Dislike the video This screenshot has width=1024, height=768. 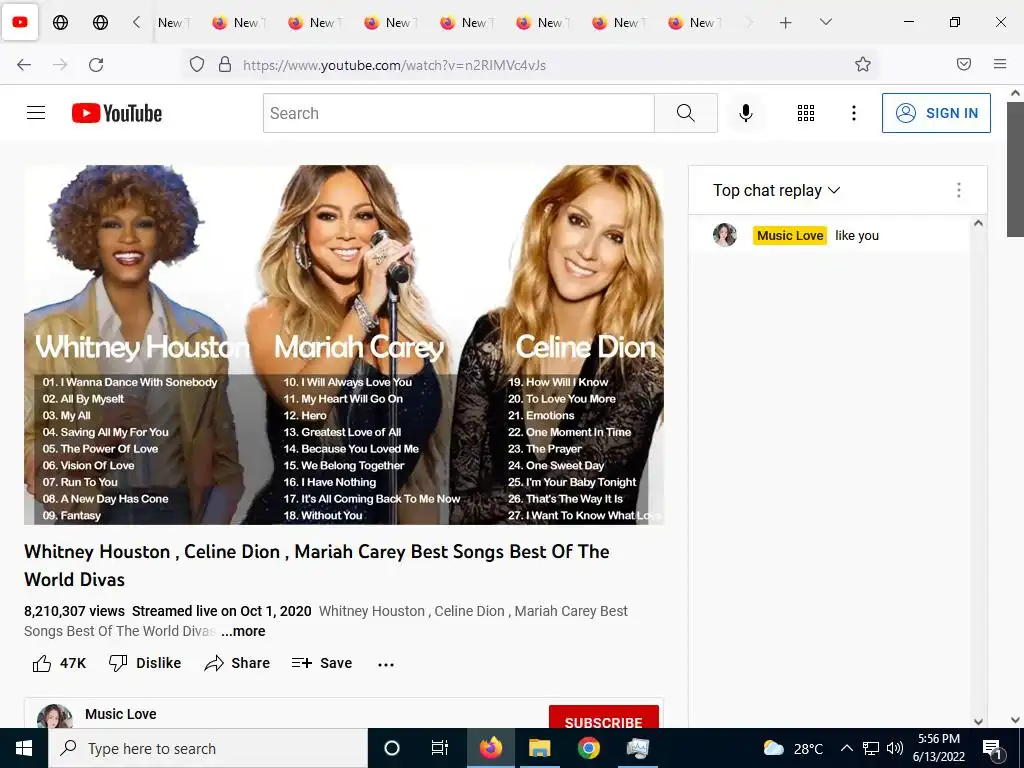(145, 664)
